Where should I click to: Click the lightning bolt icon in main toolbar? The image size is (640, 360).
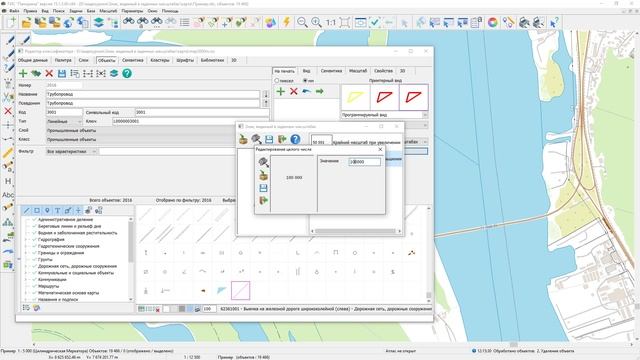[x=287, y=22]
